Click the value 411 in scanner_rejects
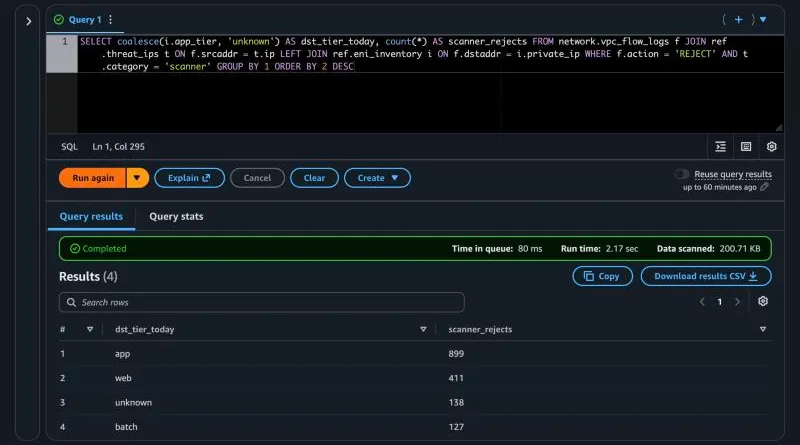This screenshot has width=800, height=445. (x=456, y=378)
